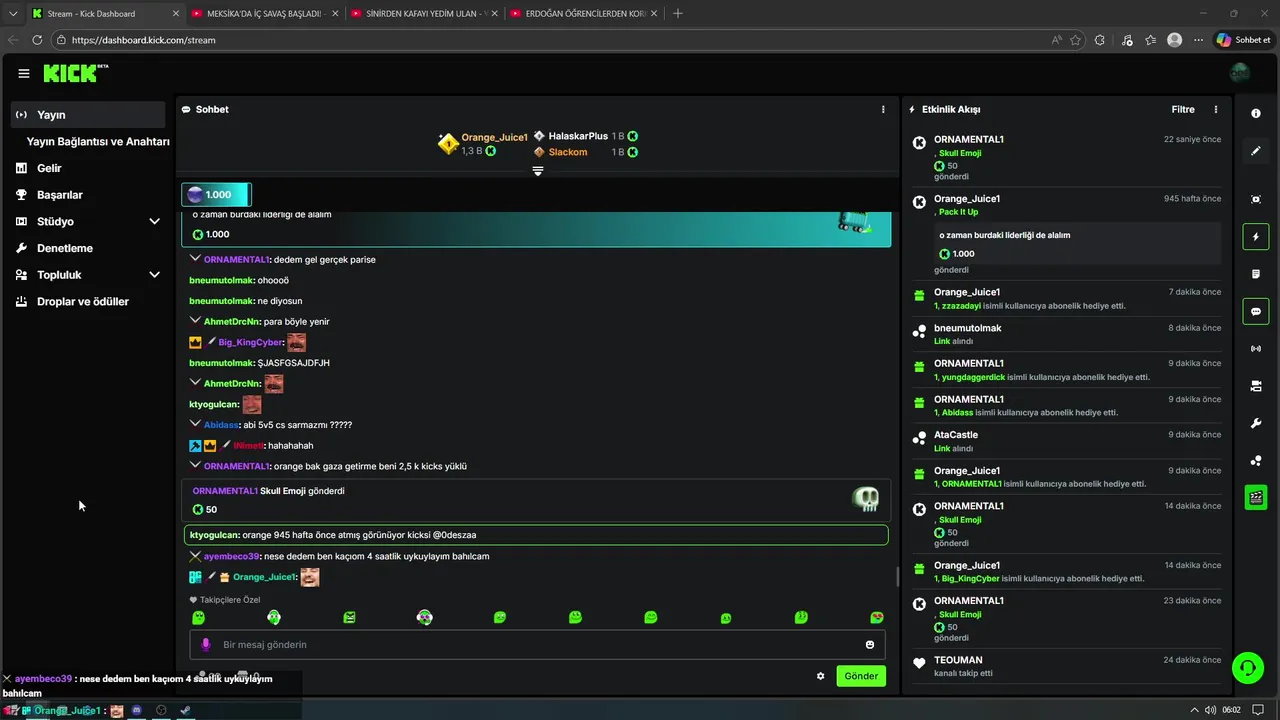Open Droplar ve ödüller page
Image resolution: width=1280 pixels, height=720 pixels.
click(83, 301)
